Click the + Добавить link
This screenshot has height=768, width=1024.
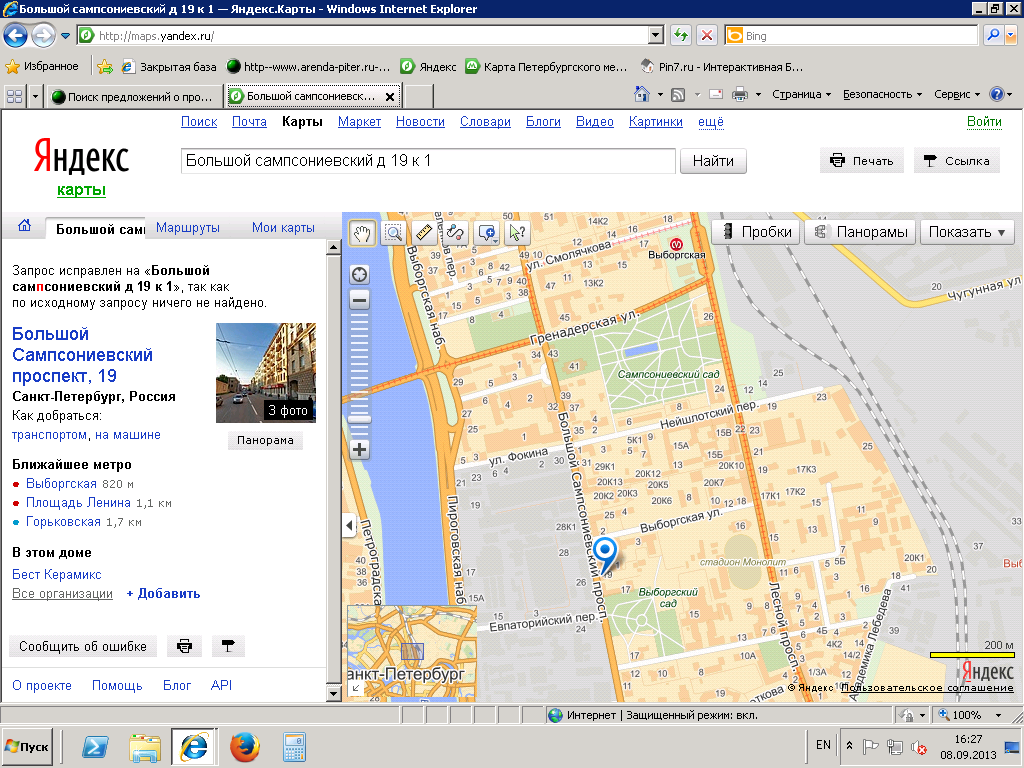point(163,594)
